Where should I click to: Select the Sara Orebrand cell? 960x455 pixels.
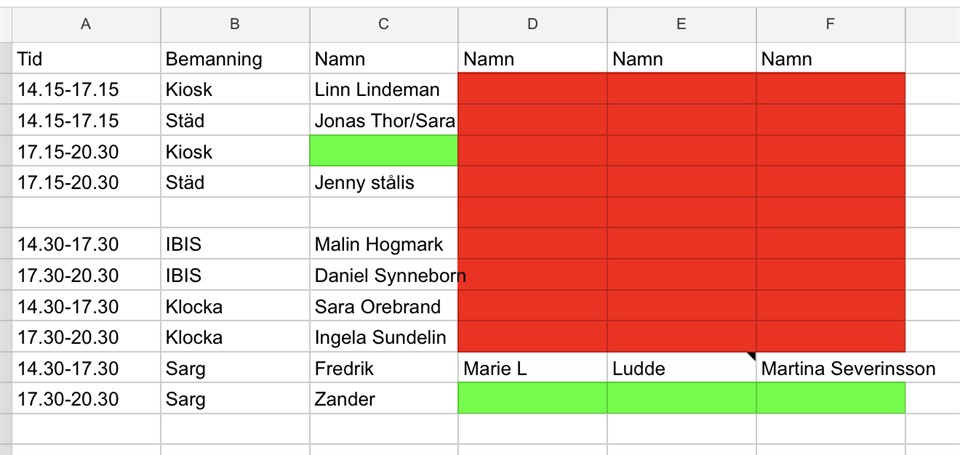click(383, 306)
